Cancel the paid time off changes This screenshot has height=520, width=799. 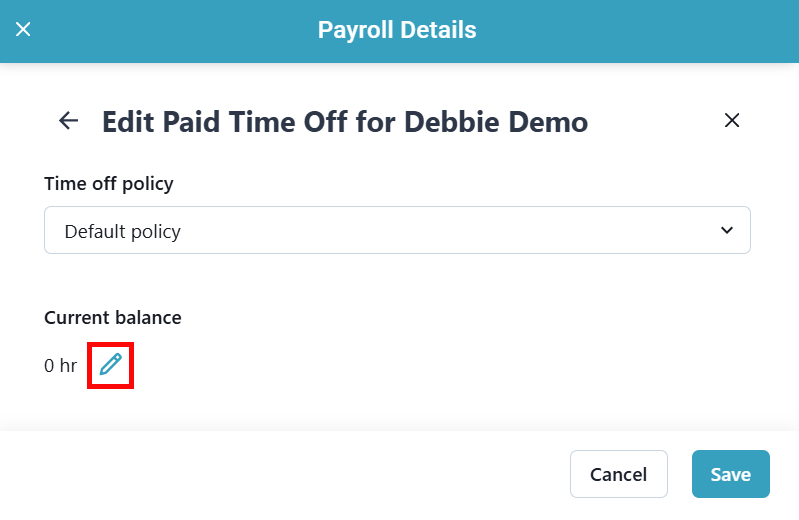[618, 474]
